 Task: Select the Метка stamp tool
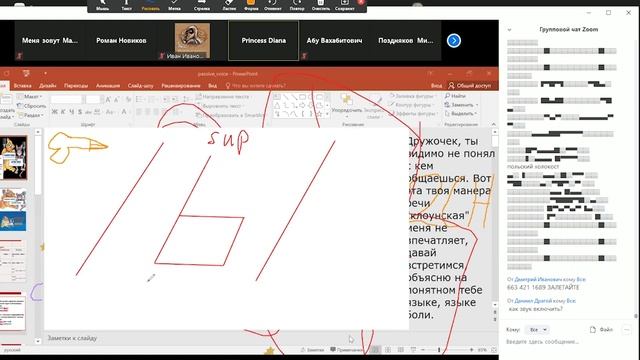(x=174, y=5)
